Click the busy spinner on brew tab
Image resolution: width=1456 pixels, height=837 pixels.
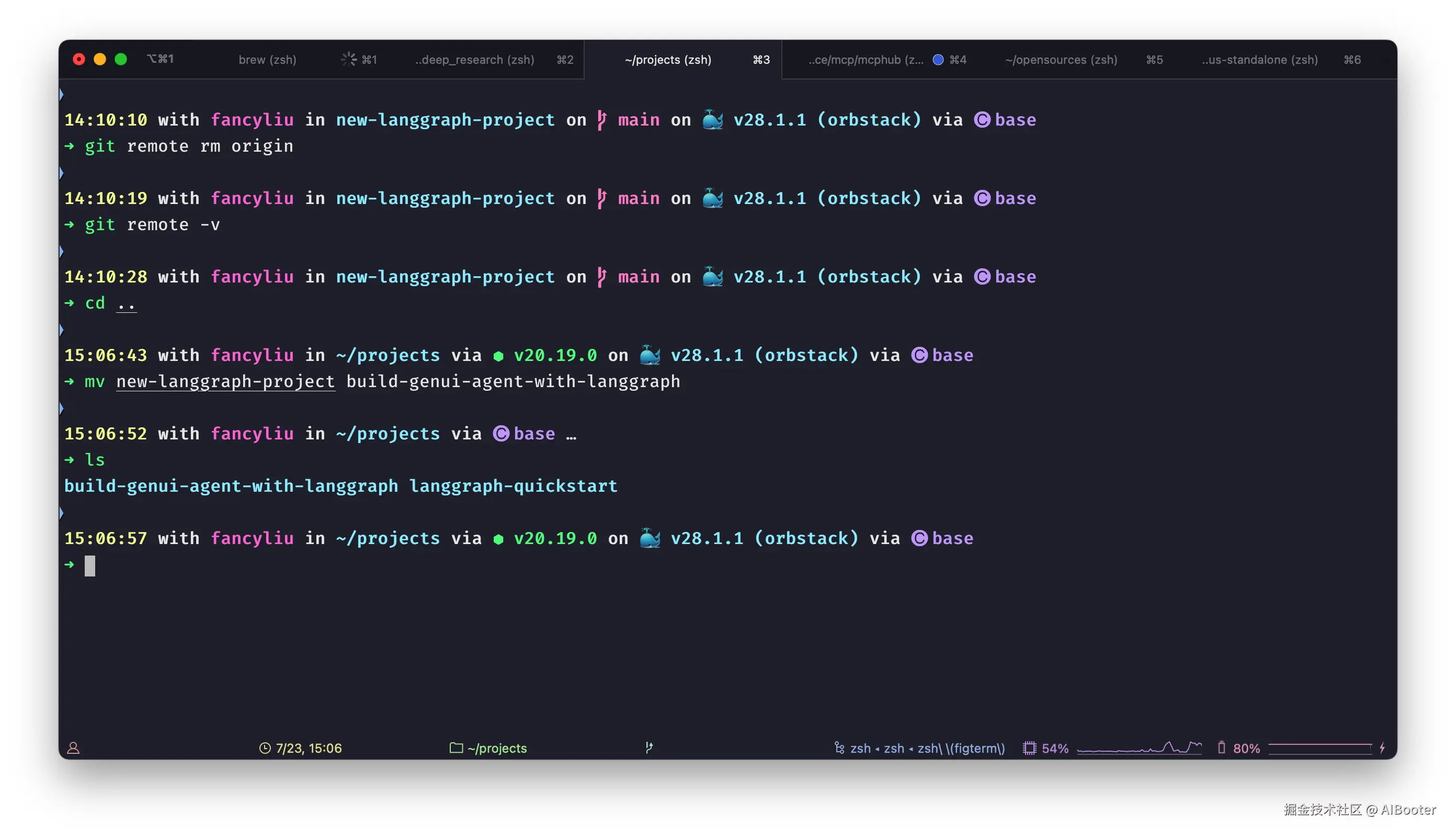pos(349,60)
